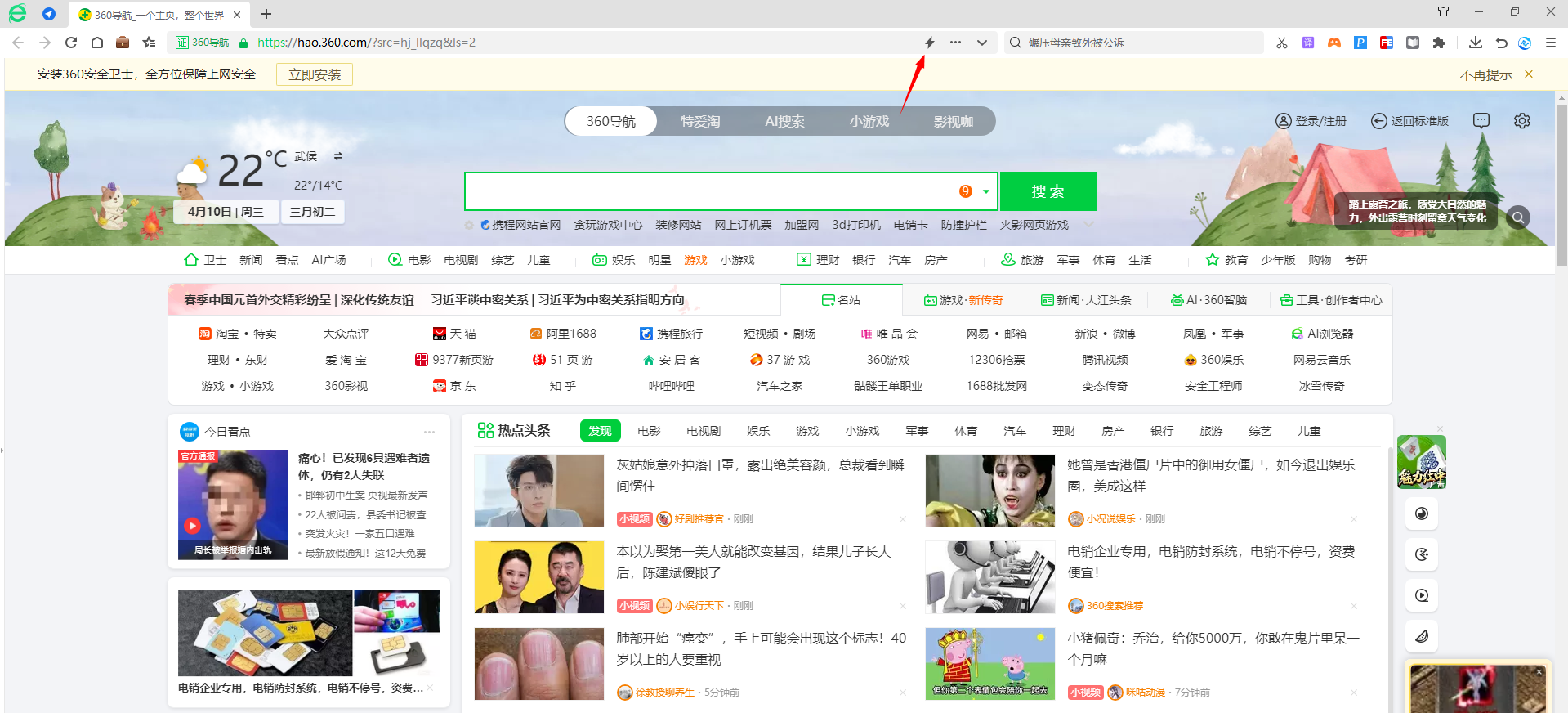Screen dimensions: 1568x713
Task: Dismiss banner via 不再提示 link
Action: 1486,74
